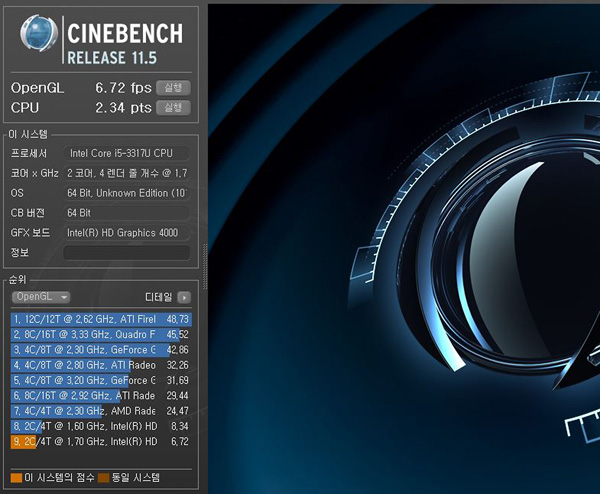The height and width of the screenshot is (494, 600).
Task: Select rank 9 2C/4T 1.70 GHz entry
Action: coord(101,442)
